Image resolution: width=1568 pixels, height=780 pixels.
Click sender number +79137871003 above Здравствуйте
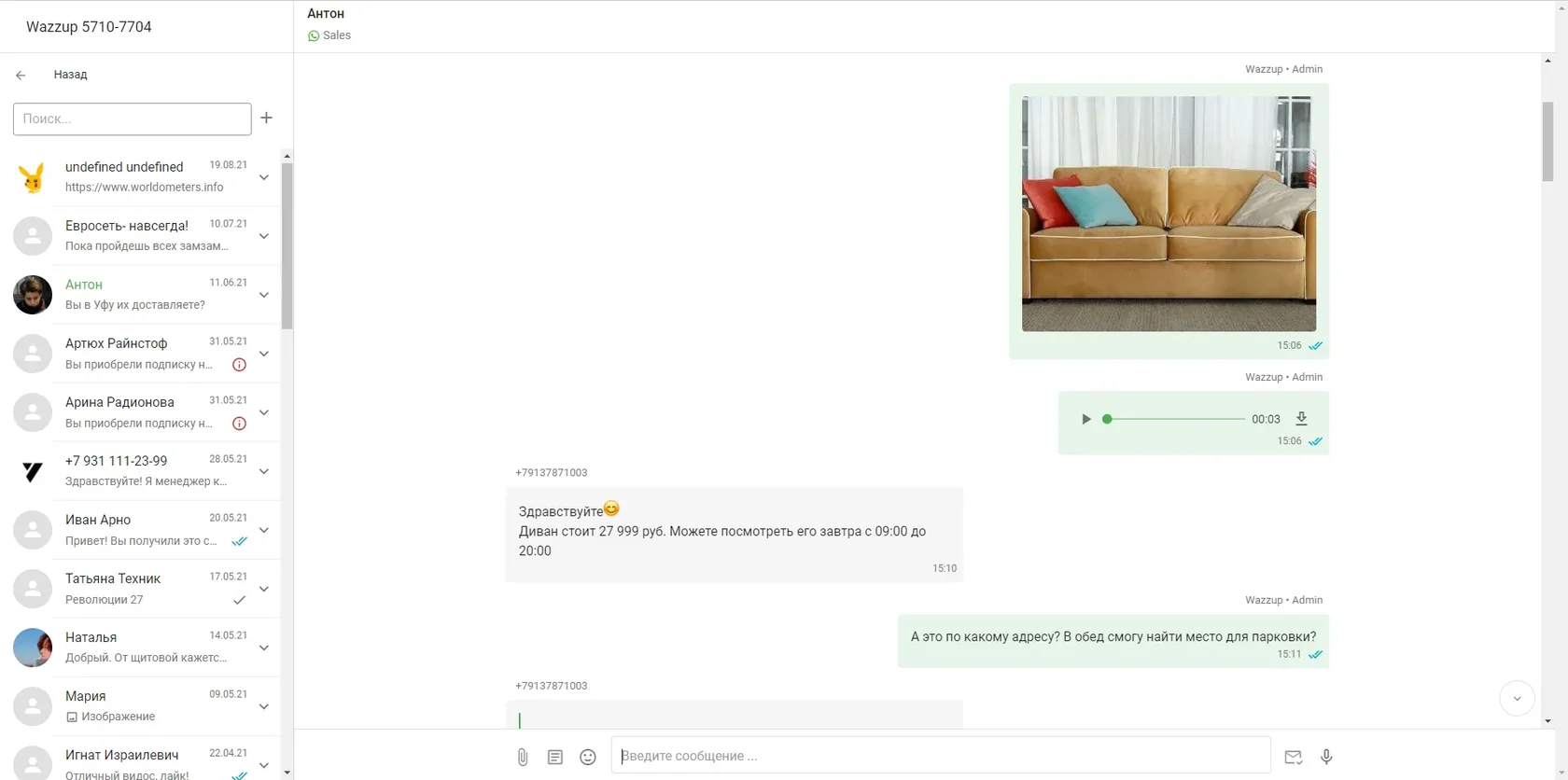pyautogui.click(x=552, y=473)
